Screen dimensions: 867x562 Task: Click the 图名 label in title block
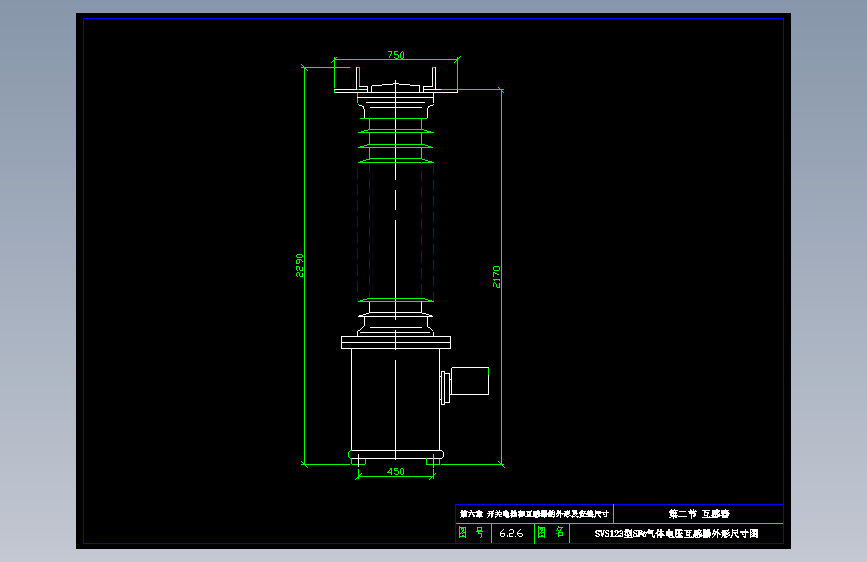point(551,532)
